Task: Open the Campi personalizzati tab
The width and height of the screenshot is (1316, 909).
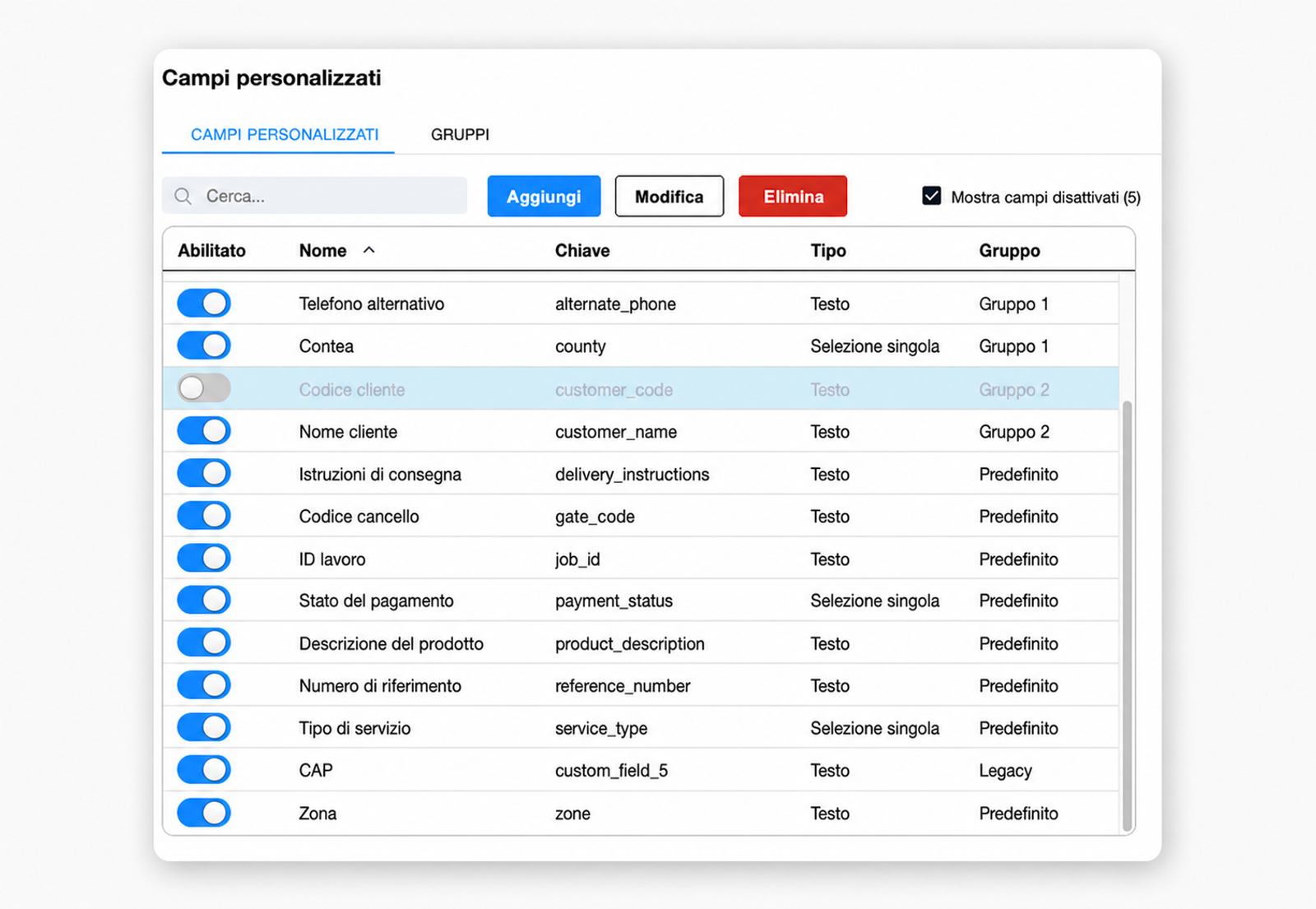Action: [285, 134]
